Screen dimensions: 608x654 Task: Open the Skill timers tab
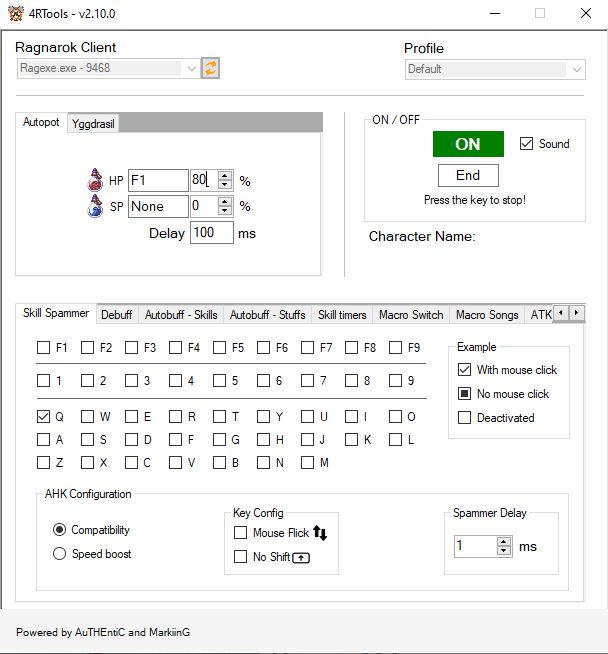tap(342, 315)
